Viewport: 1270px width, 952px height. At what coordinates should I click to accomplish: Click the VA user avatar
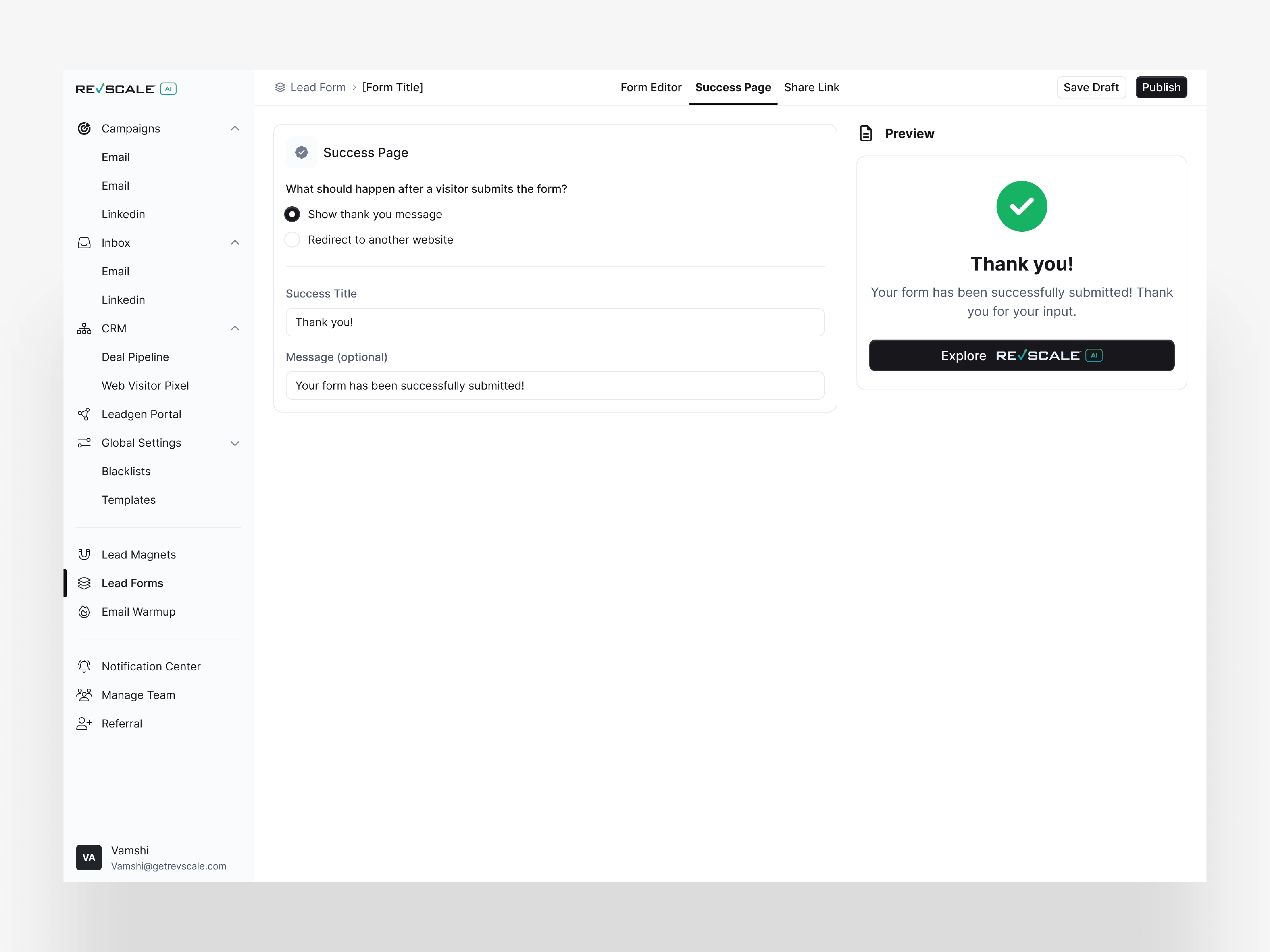point(89,857)
